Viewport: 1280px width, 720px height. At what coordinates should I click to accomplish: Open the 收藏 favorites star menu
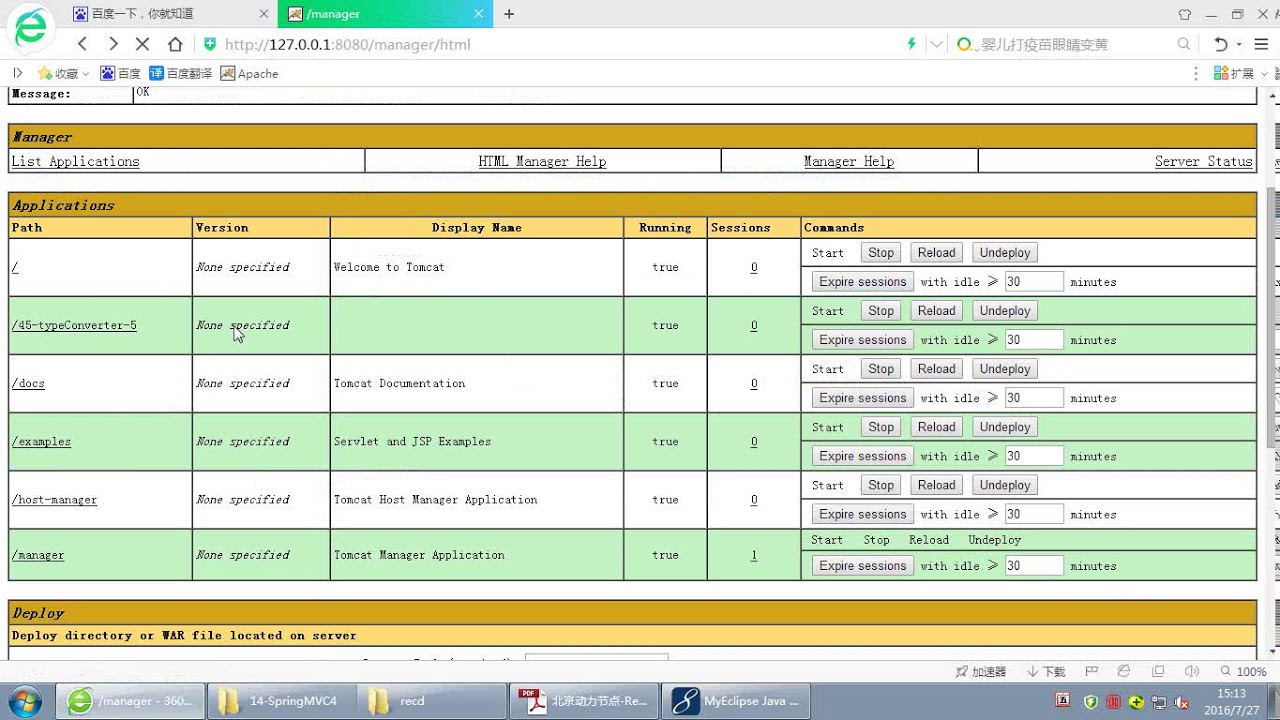[62, 73]
